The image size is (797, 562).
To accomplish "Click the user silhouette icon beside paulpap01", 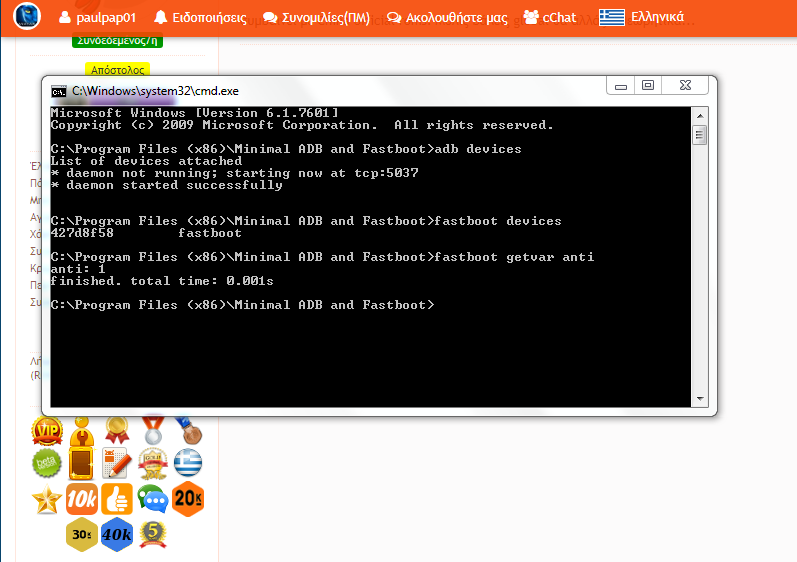I will [65, 17].
